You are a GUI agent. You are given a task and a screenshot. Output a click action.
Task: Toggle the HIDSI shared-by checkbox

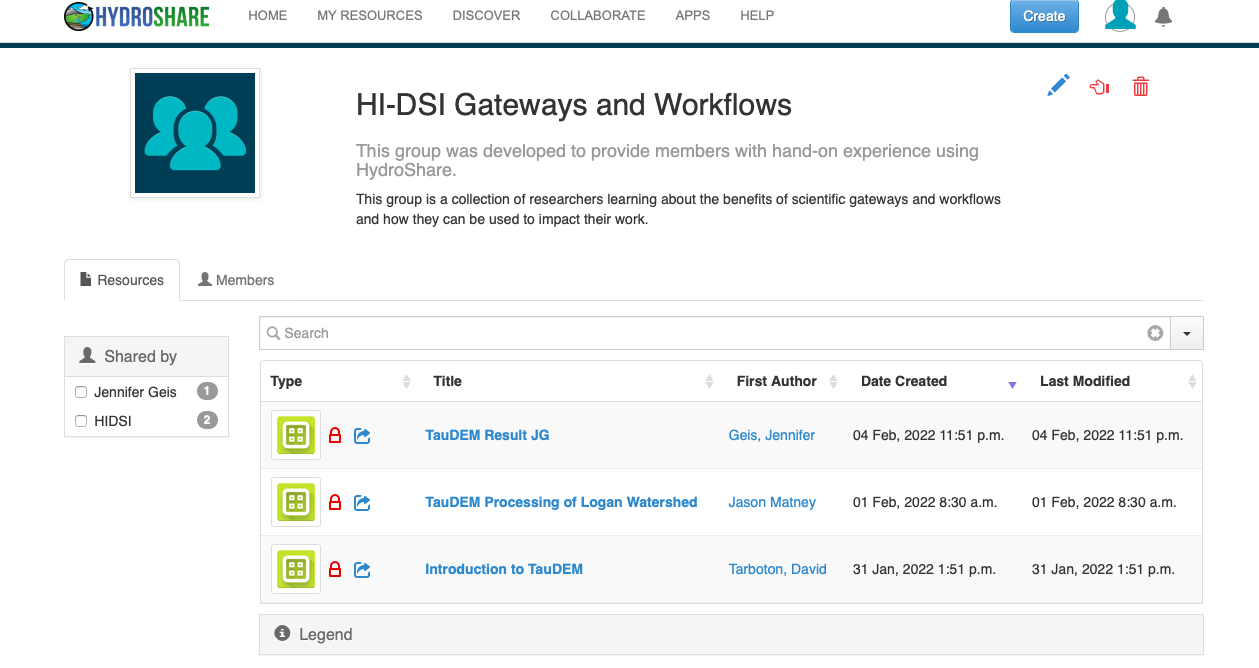(82, 421)
